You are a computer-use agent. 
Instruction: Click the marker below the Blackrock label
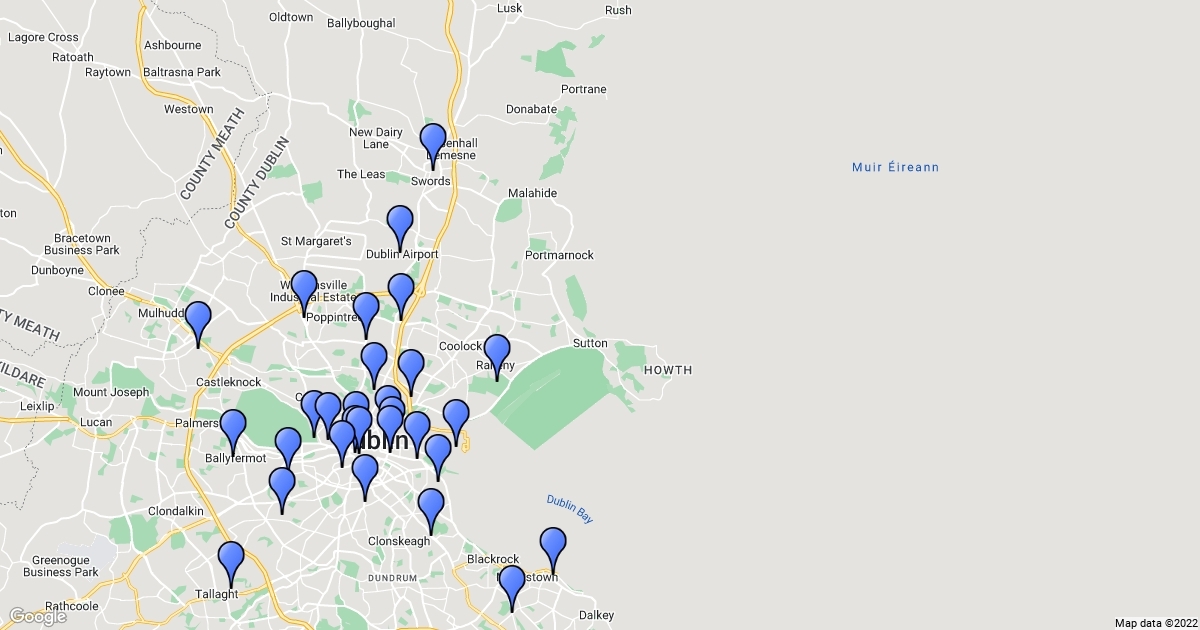(x=511, y=585)
